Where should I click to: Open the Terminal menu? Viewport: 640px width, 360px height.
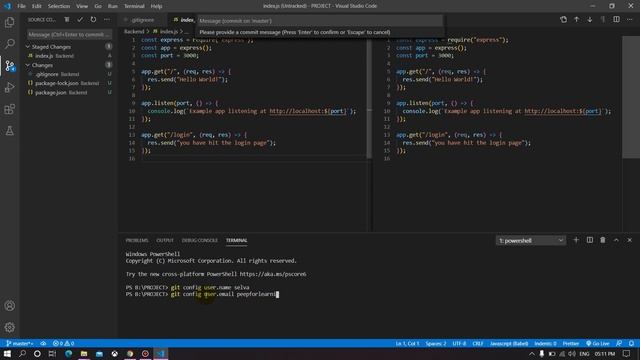point(134,6)
